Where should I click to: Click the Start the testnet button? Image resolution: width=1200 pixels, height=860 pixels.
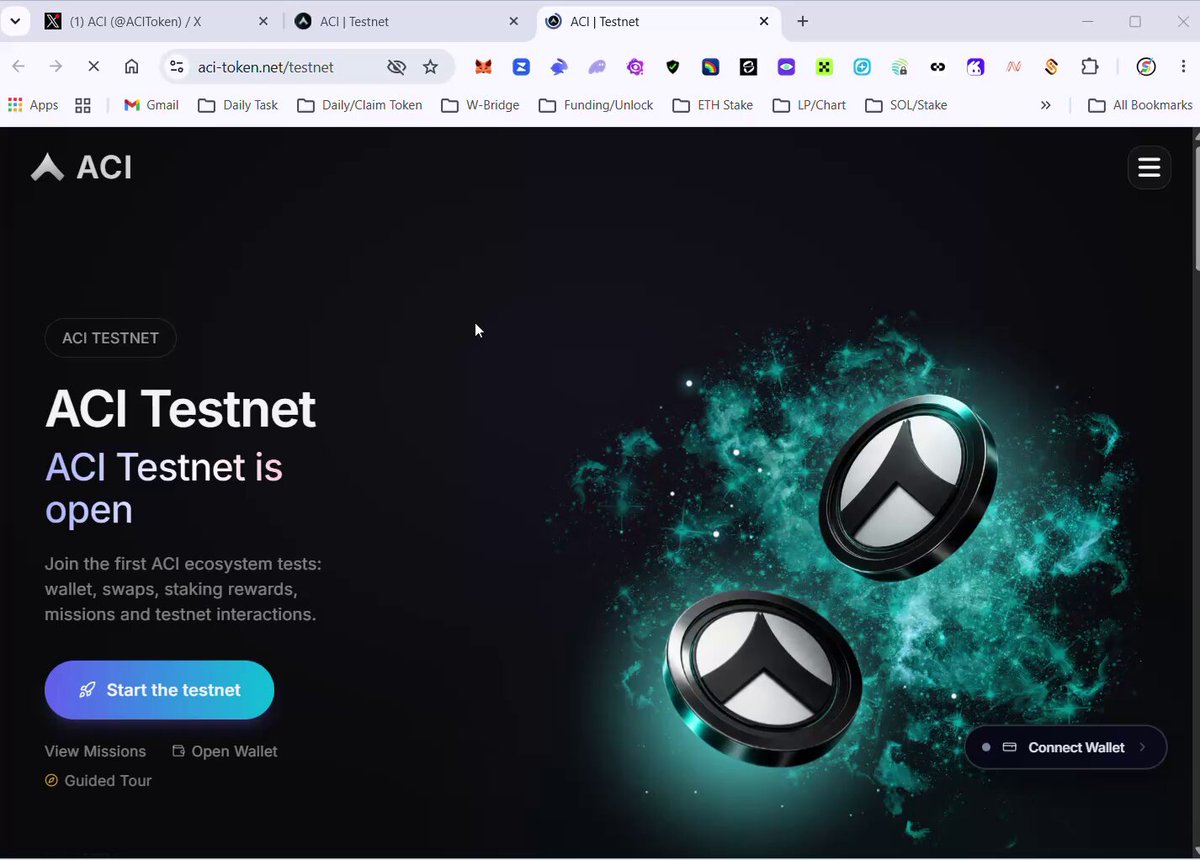tap(159, 690)
